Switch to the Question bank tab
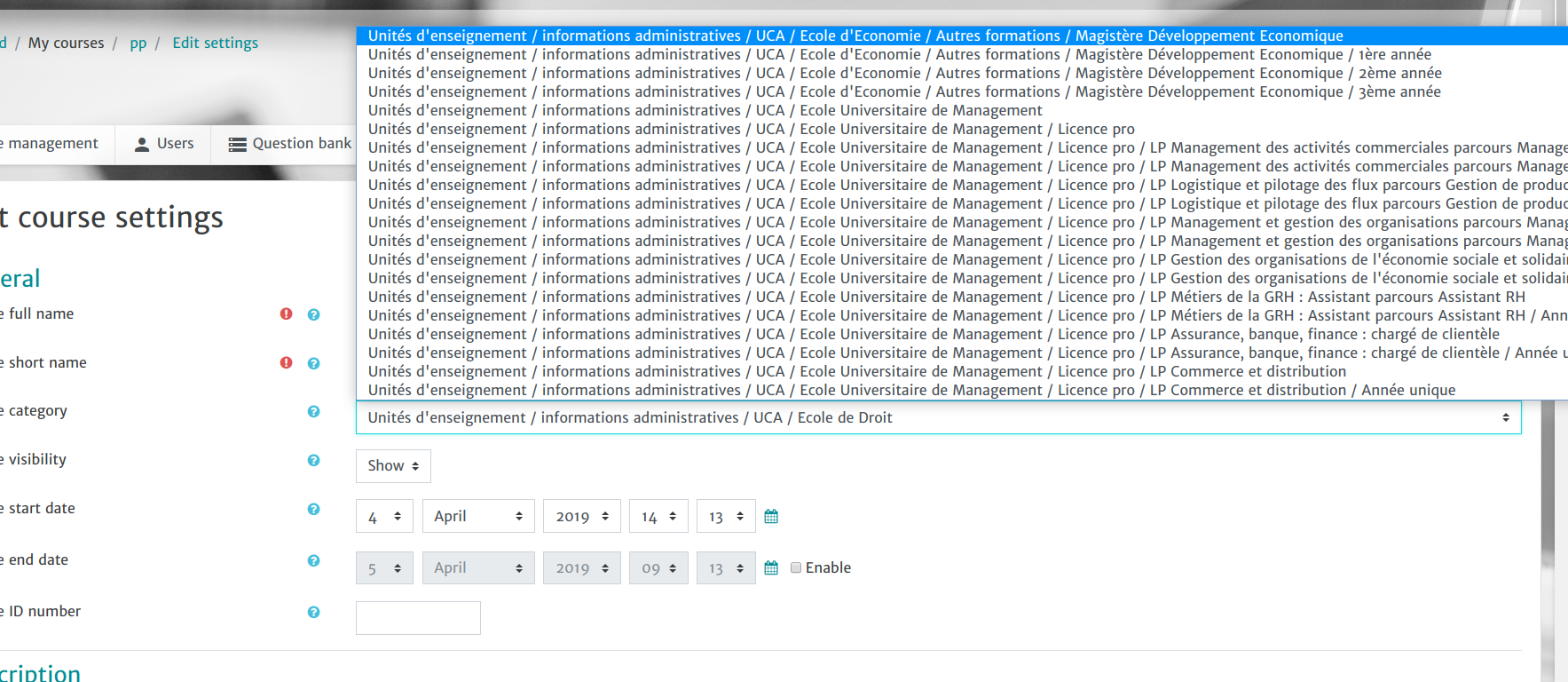 pyautogui.click(x=289, y=144)
